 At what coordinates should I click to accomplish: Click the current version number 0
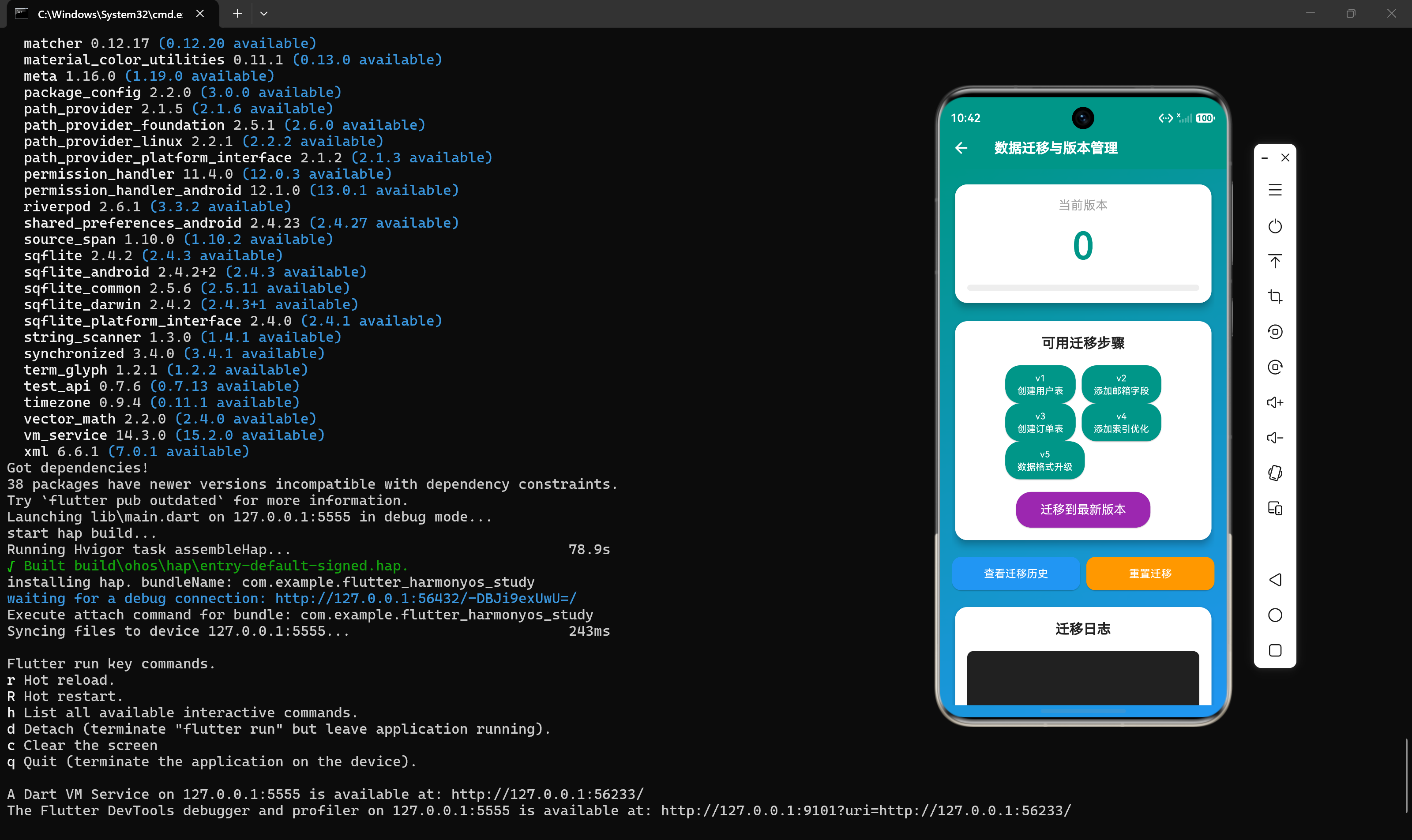click(x=1082, y=246)
